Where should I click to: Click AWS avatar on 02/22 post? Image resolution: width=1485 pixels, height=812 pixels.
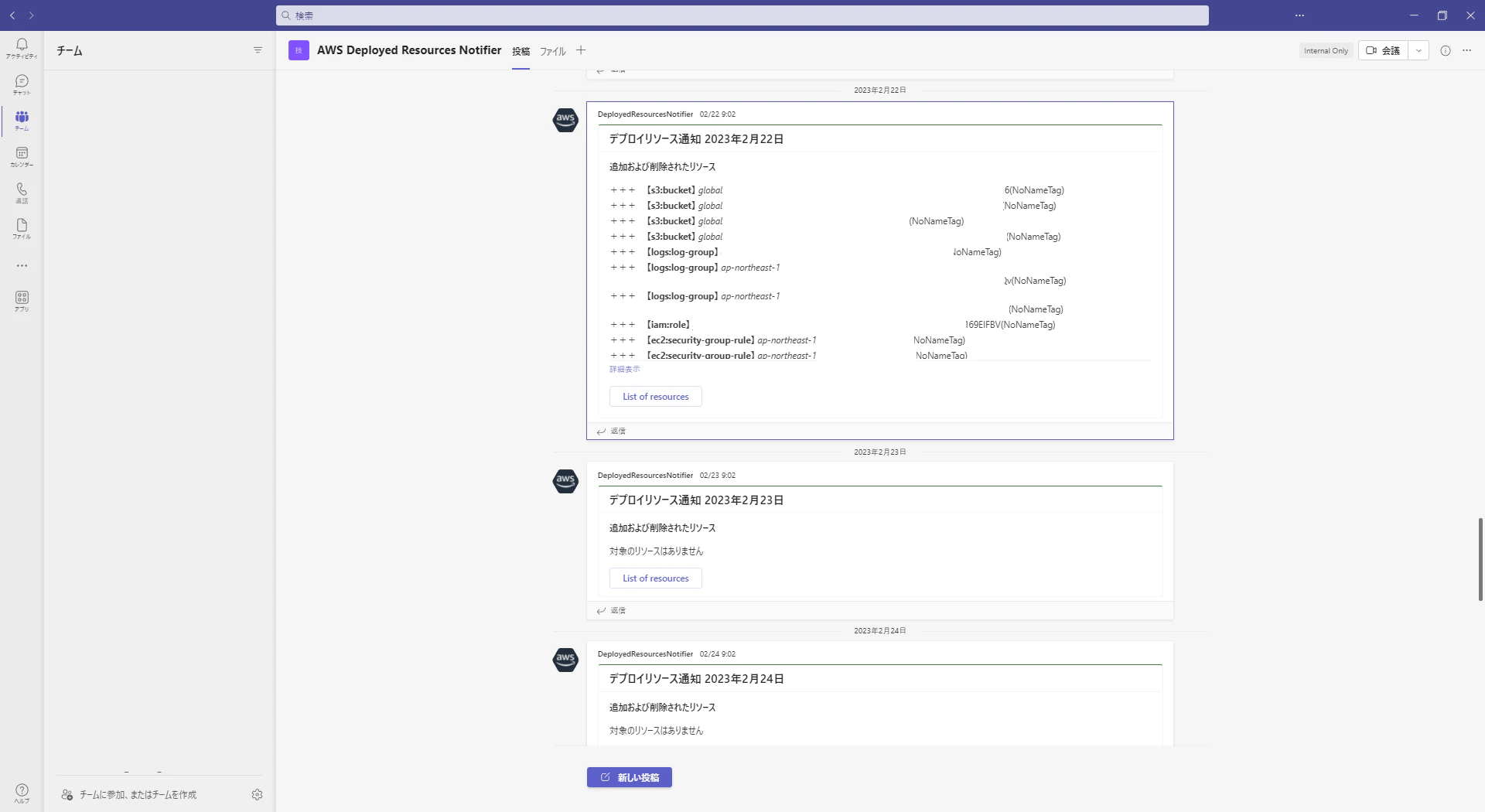pos(565,120)
